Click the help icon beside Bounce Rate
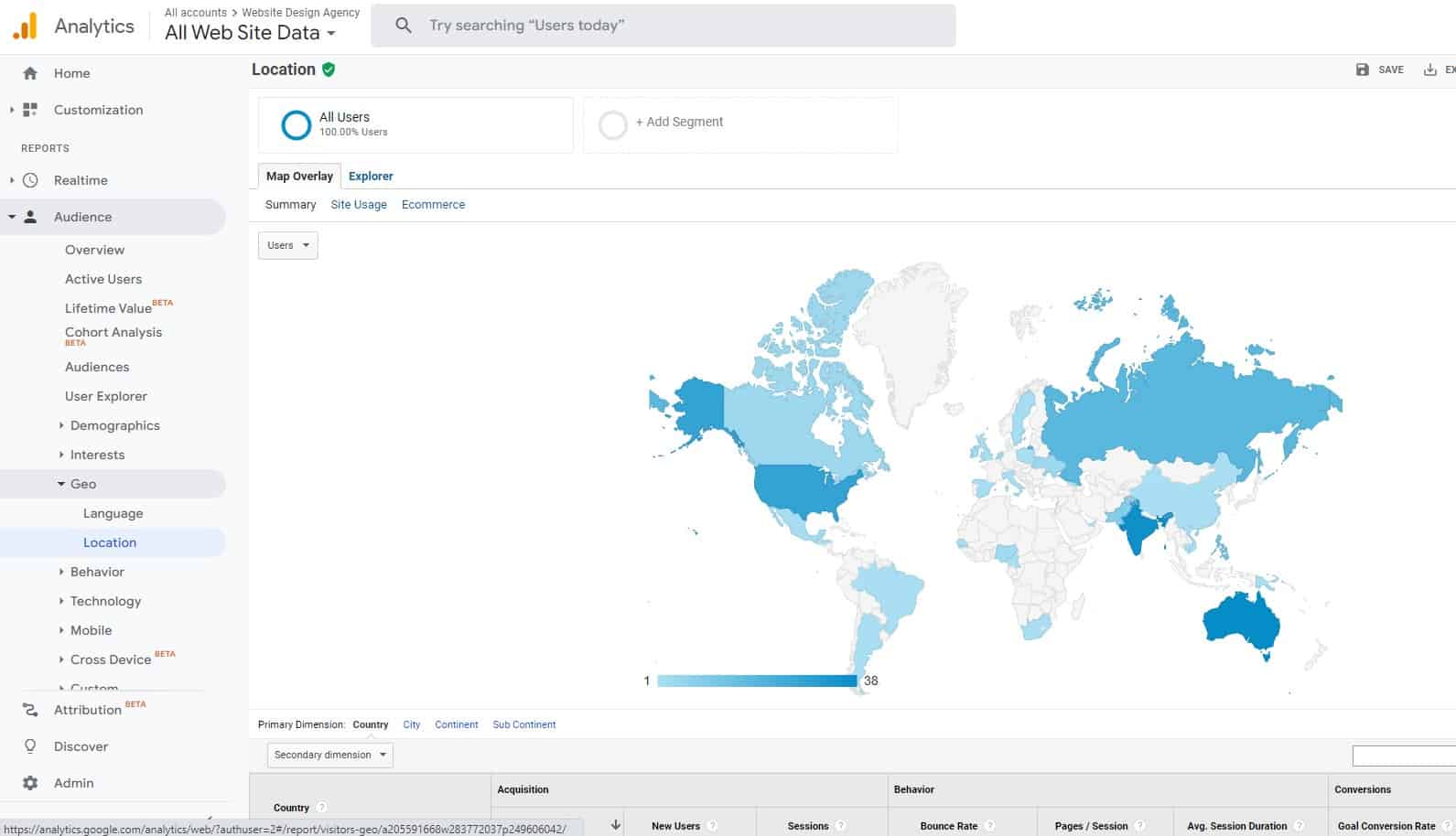This screenshot has height=836, width=1456. pos(989,826)
